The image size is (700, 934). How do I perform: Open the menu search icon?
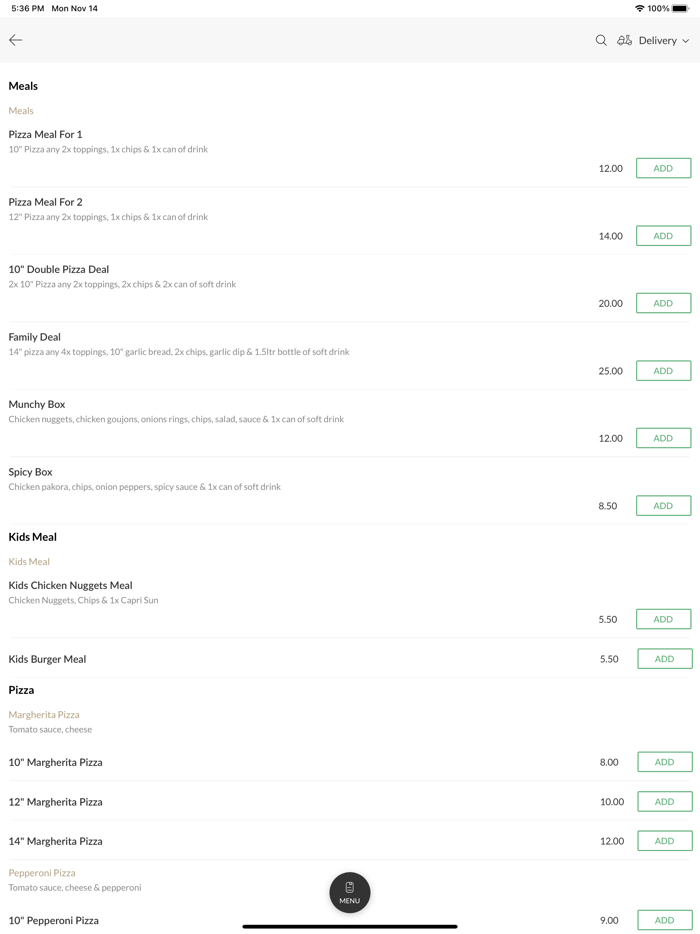click(x=601, y=40)
